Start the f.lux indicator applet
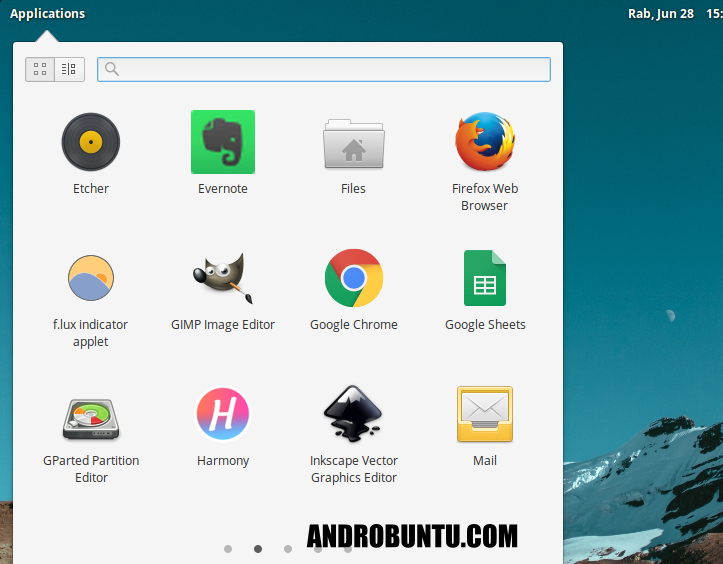The width and height of the screenshot is (723, 564). (x=91, y=278)
